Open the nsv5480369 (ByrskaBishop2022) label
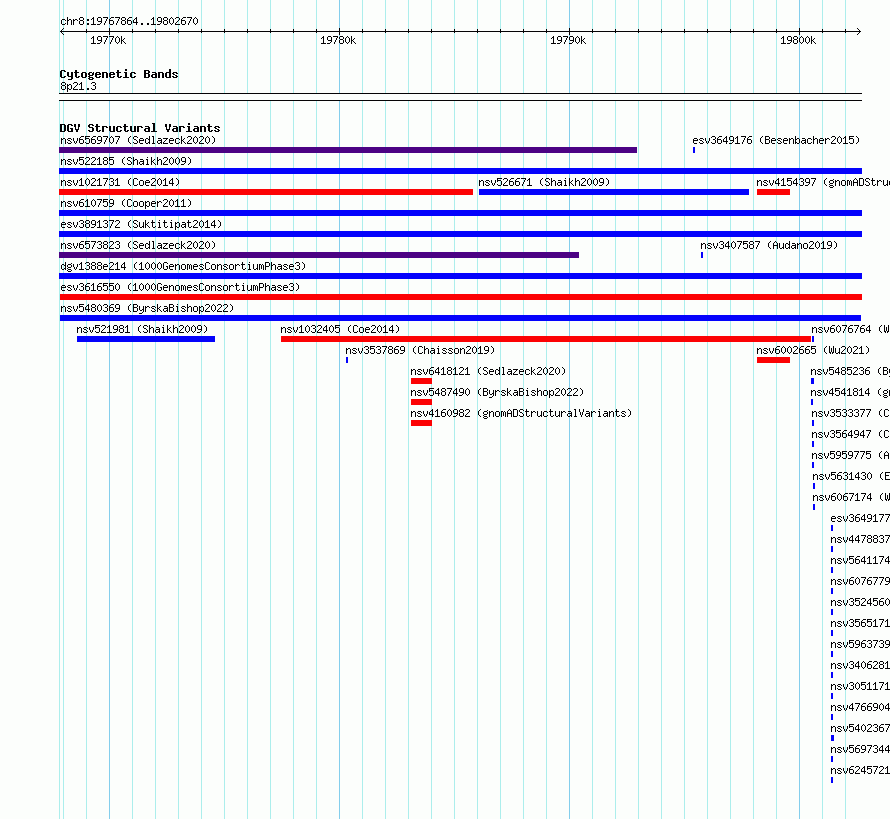Viewport: 890px width, 819px height. 147,308
